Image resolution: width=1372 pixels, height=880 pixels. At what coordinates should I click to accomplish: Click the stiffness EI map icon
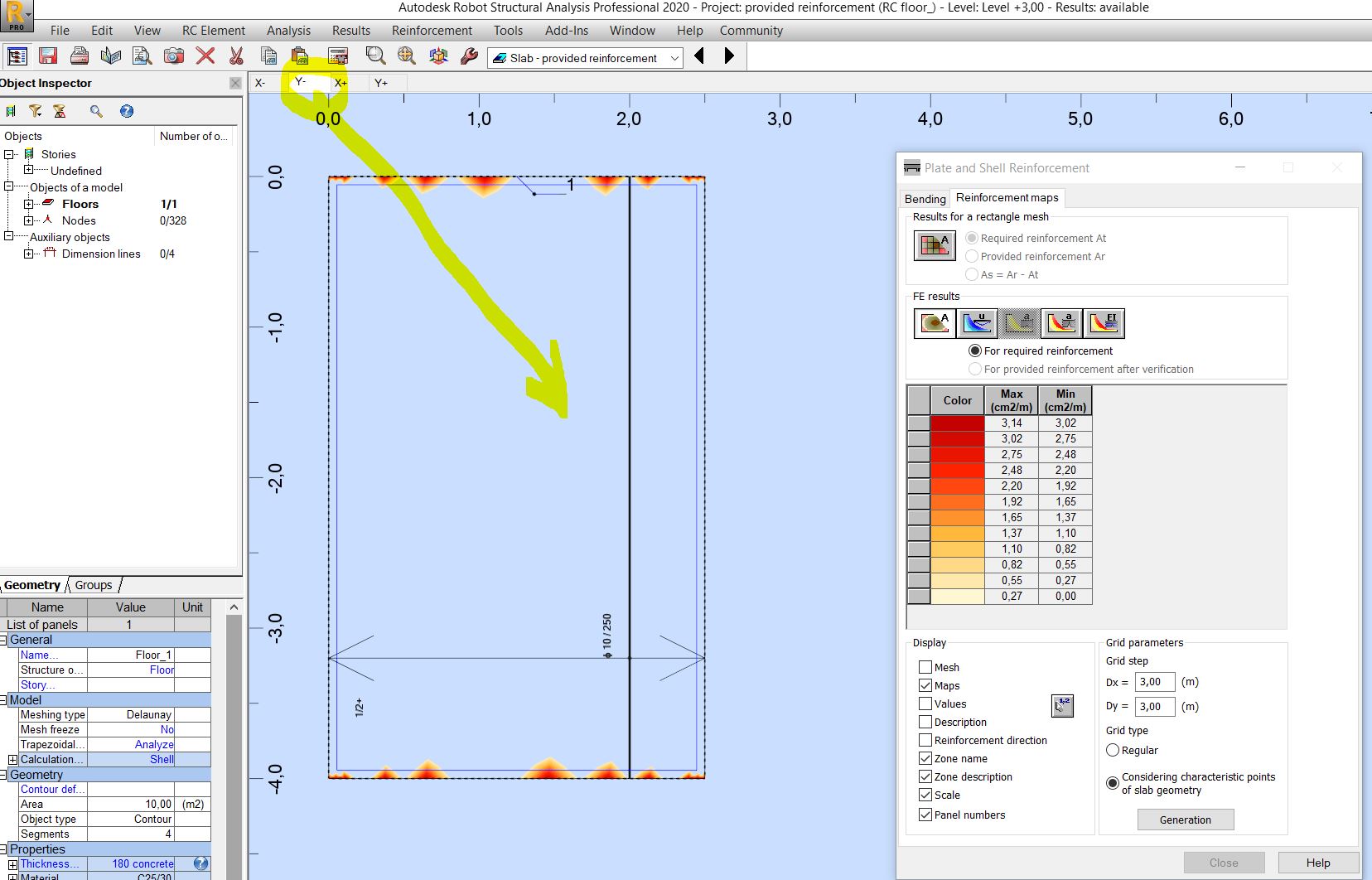[x=1104, y=323]
